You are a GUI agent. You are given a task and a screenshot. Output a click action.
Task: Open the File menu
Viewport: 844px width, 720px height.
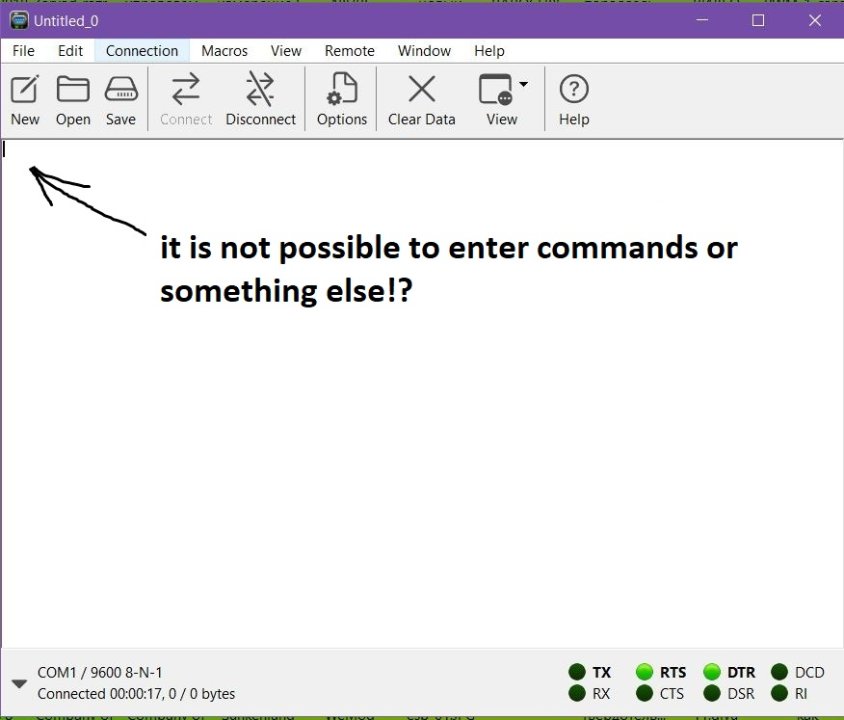point(23,51)
